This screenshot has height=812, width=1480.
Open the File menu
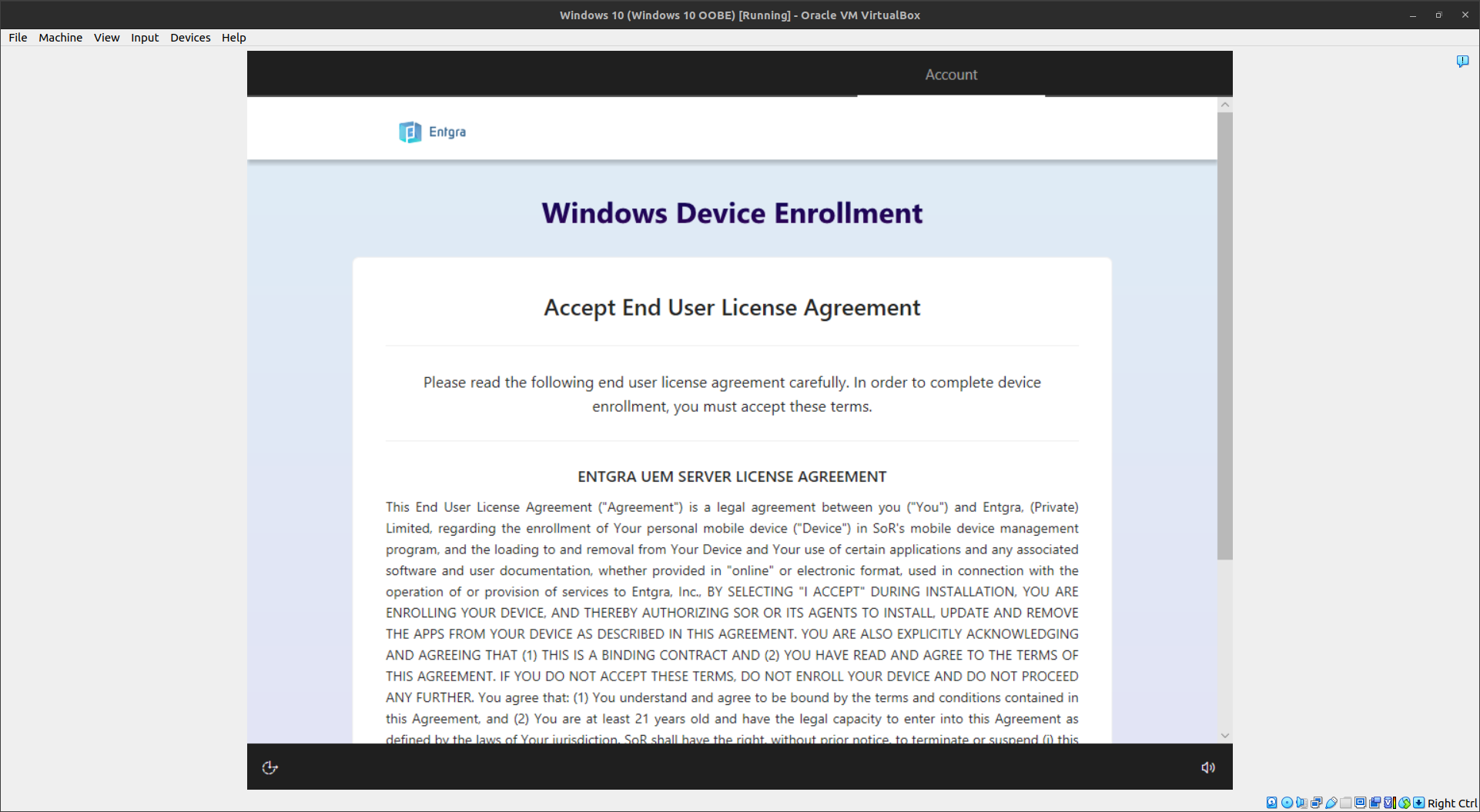(x=18, y=37)
